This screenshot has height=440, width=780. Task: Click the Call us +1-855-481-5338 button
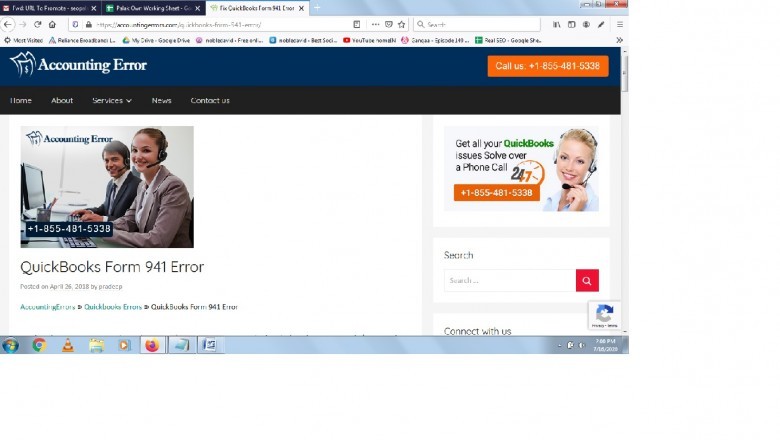click(x=548, y=66)
